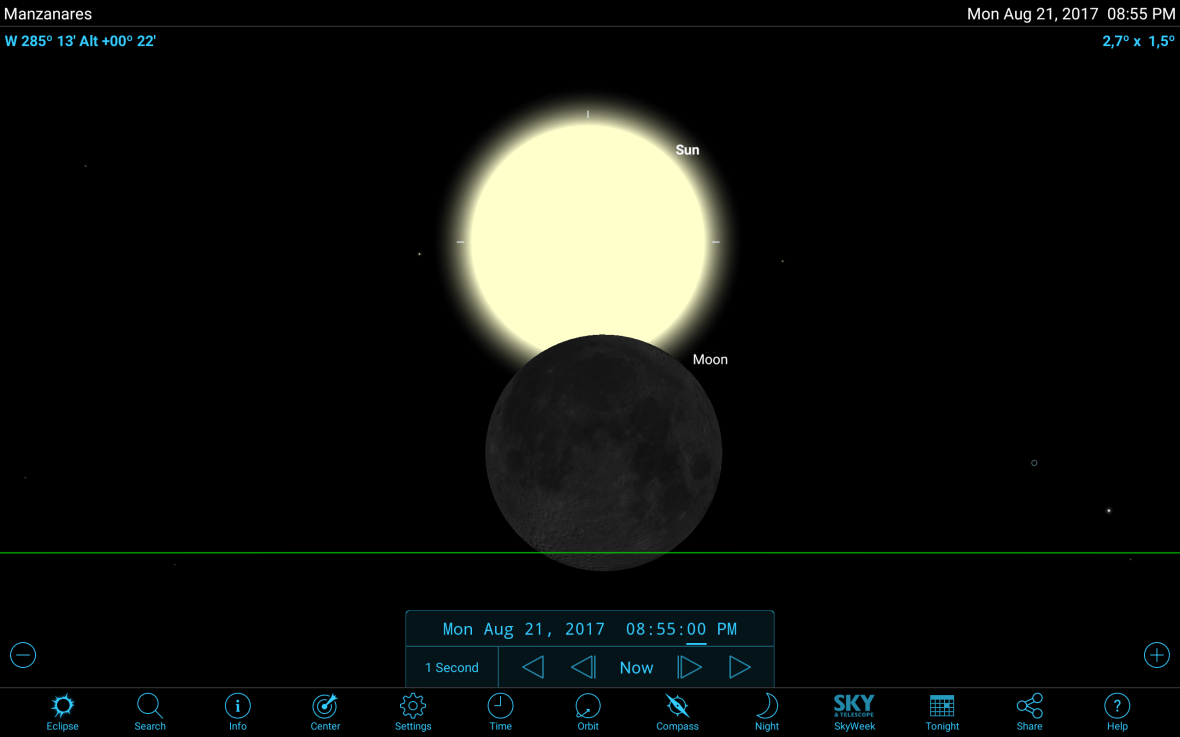Click the date and time field
Screen dimensions: 1180x737
pyautogui.click(x=589, y=628)
